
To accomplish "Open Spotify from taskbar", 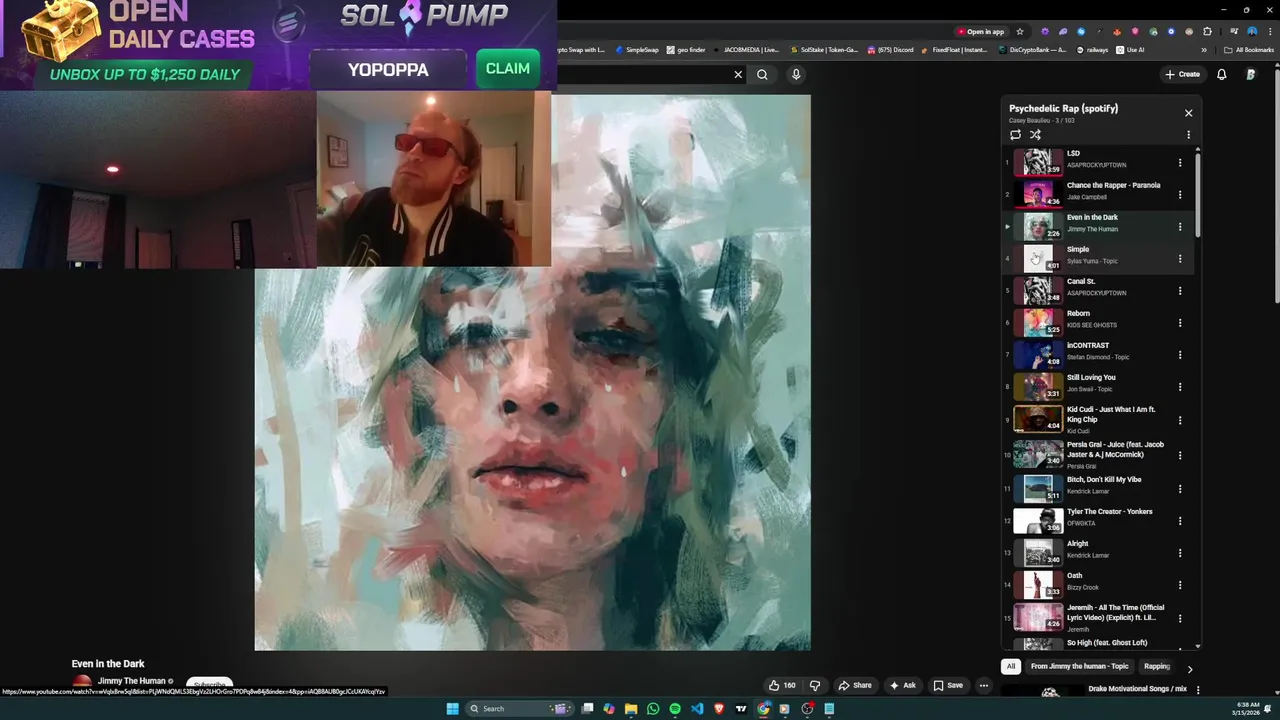I will pos(675,709).
